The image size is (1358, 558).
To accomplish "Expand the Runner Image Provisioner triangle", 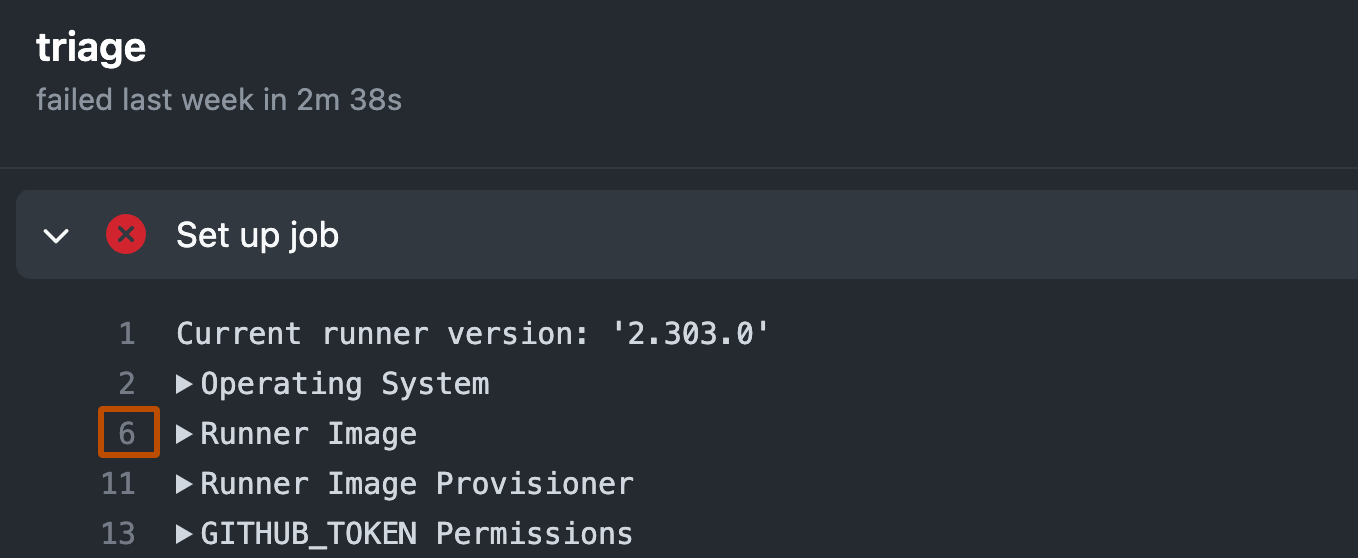I will pos(184,484).
